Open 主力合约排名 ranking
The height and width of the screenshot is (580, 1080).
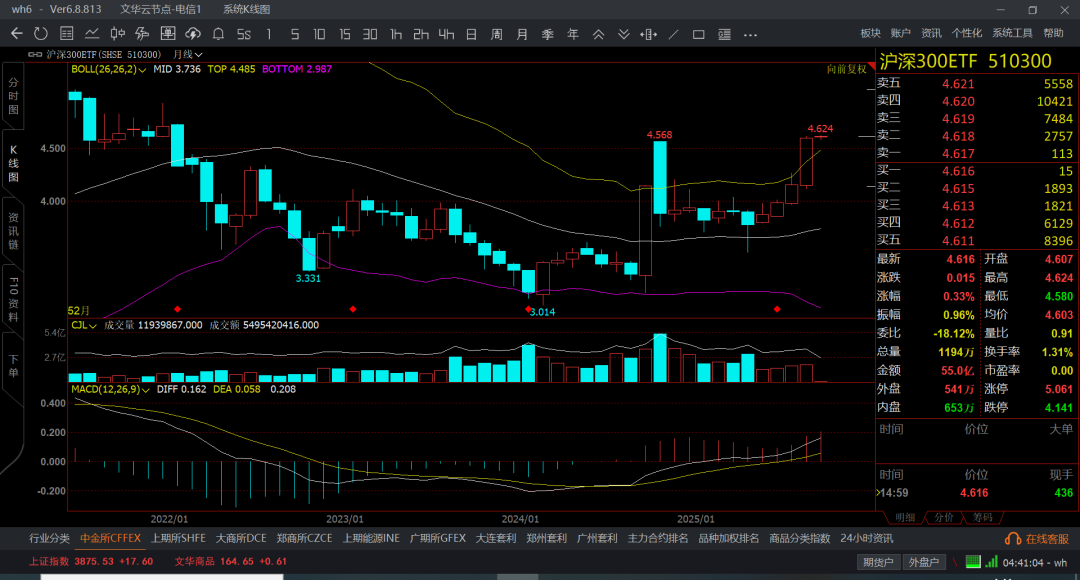(x=658, y=539)
